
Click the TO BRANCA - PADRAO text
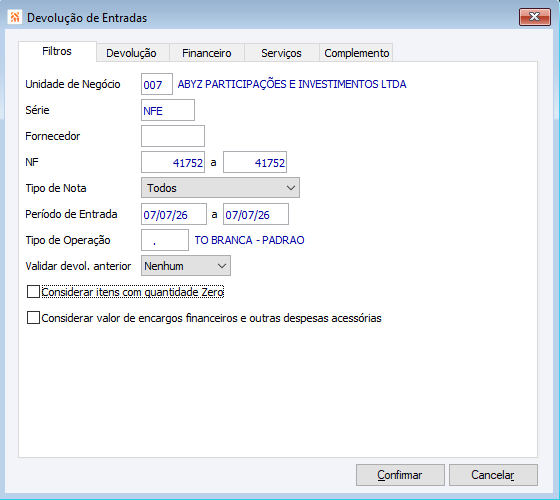249,240
